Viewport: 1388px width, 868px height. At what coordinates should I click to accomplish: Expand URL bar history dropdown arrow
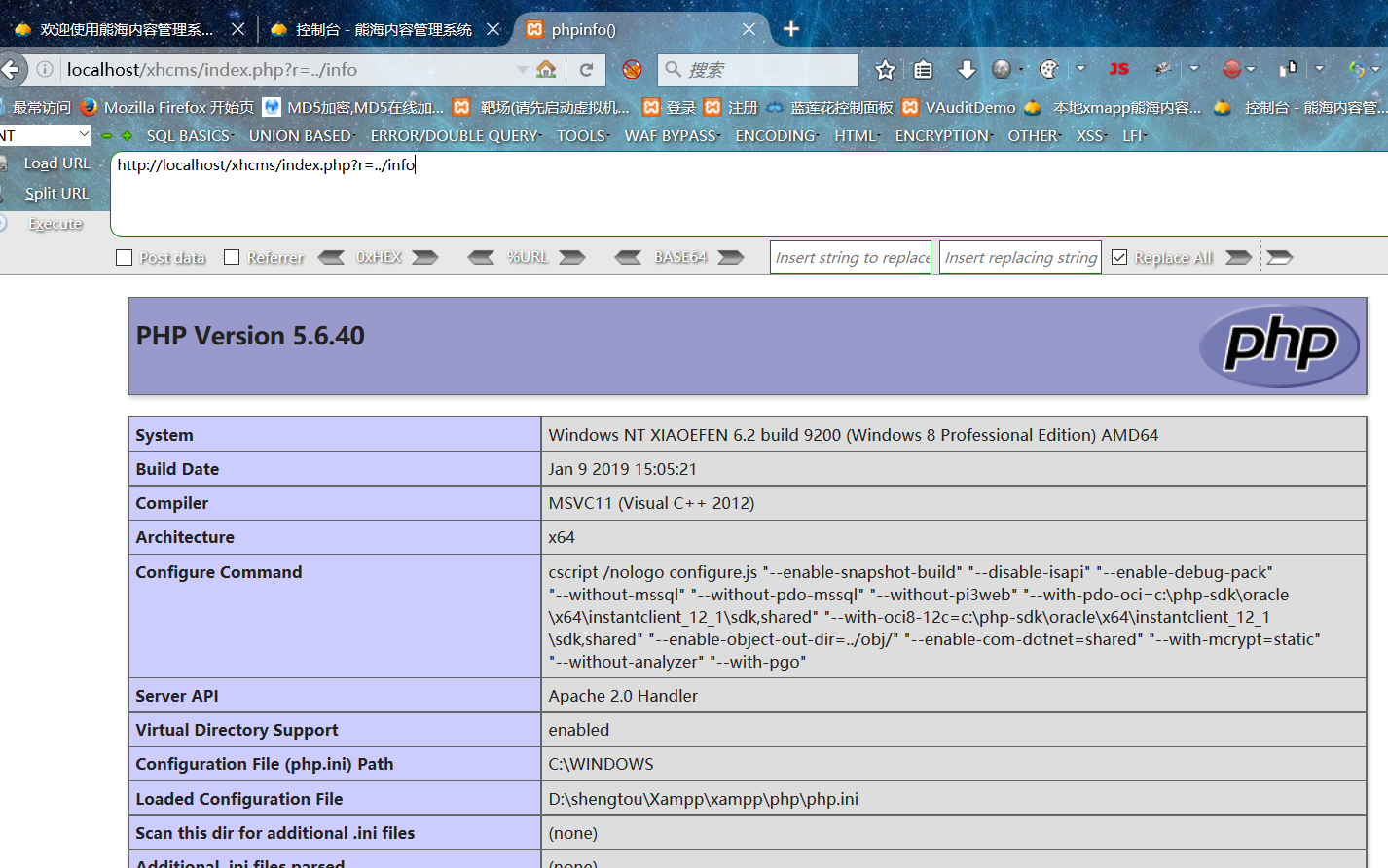pos(523,69)
